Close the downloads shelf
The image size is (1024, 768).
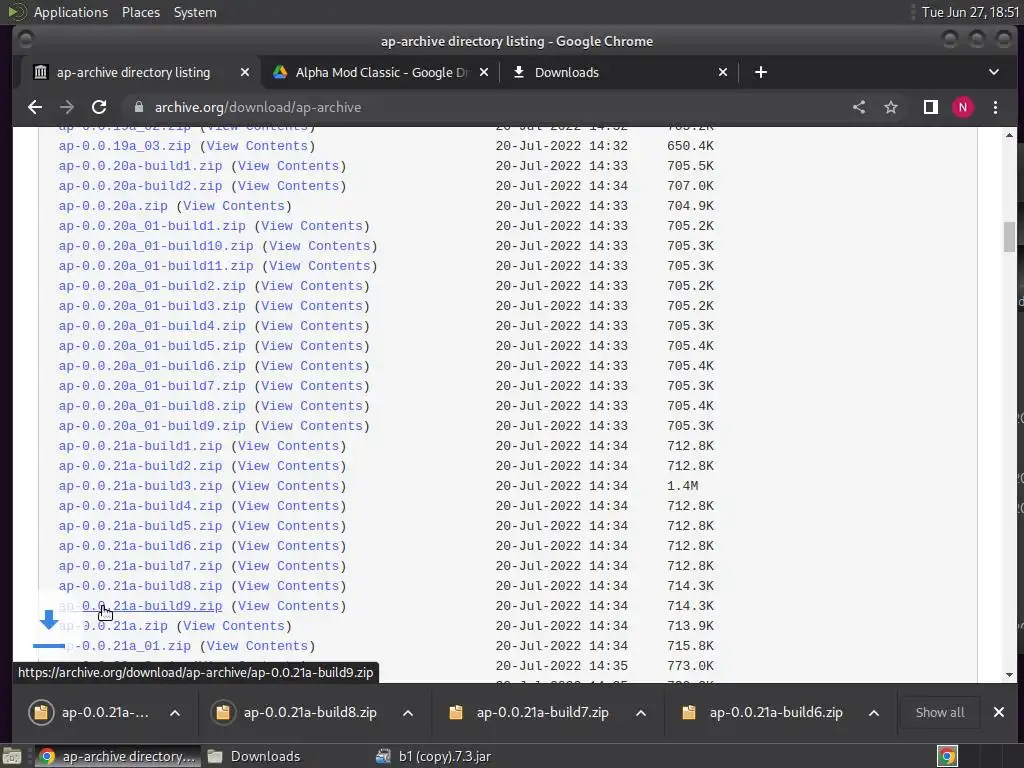tap(999, 712)
